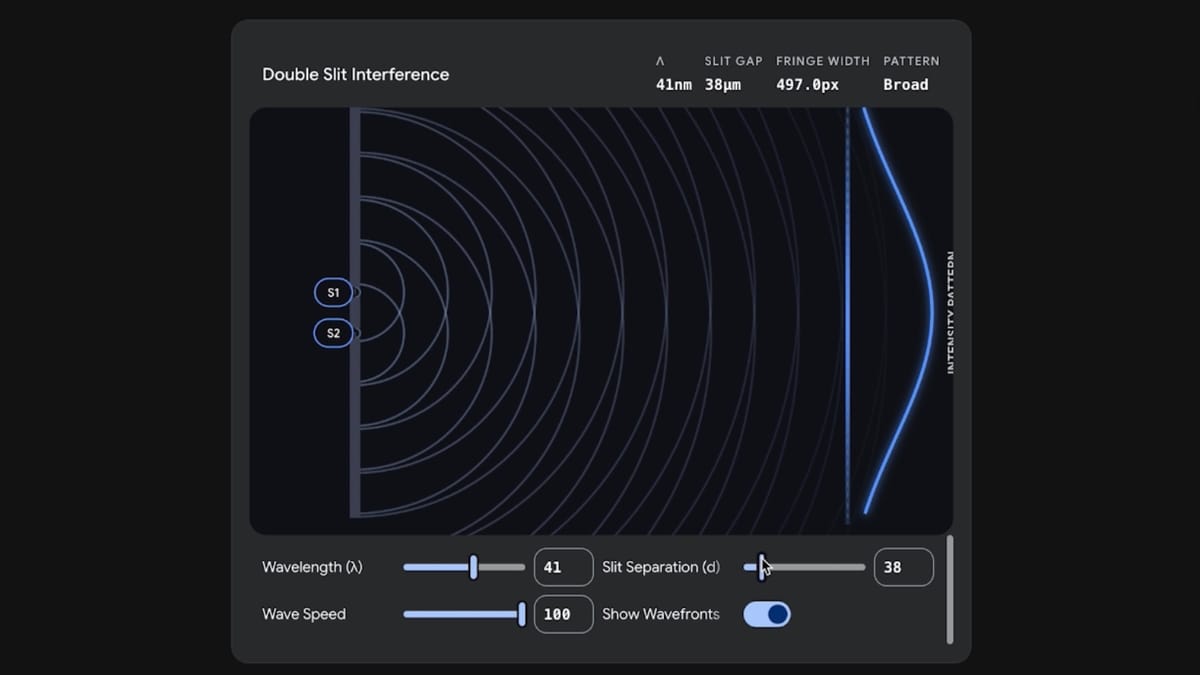Click the Wave Speed label

pyautogui.click(x=304, y=614)
